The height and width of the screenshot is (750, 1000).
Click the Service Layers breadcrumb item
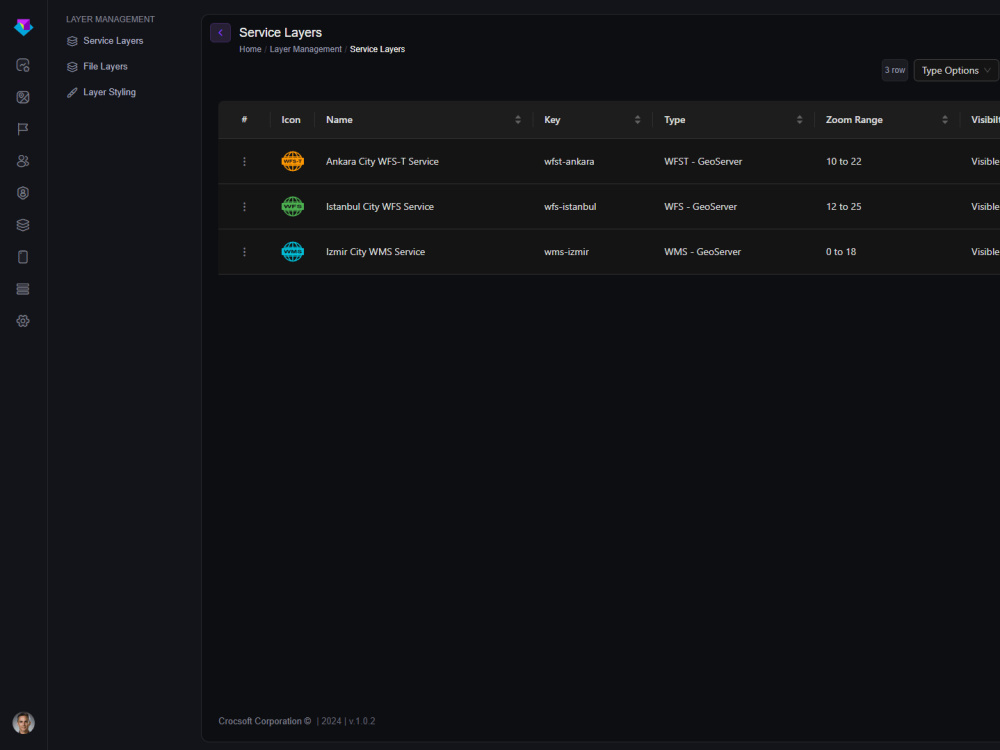point(377,49)
